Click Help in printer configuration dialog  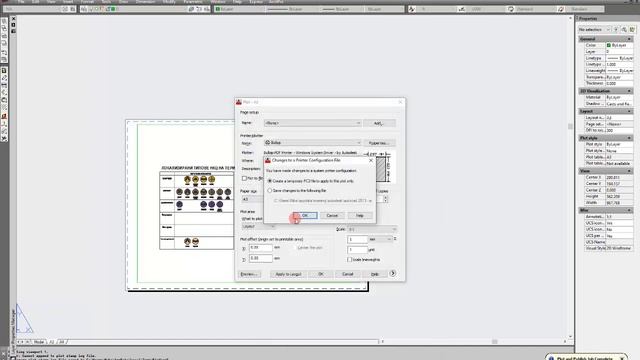(360, 216)
